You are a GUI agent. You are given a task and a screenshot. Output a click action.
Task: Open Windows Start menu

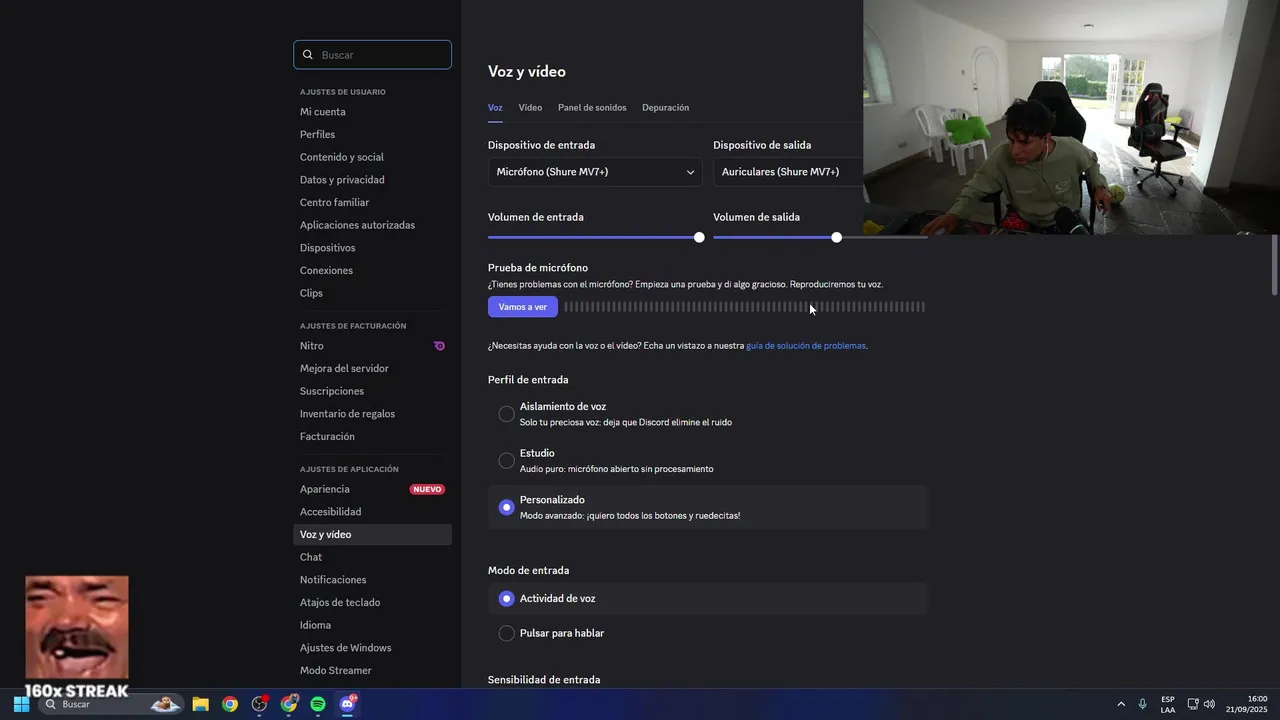click(21, 704)
